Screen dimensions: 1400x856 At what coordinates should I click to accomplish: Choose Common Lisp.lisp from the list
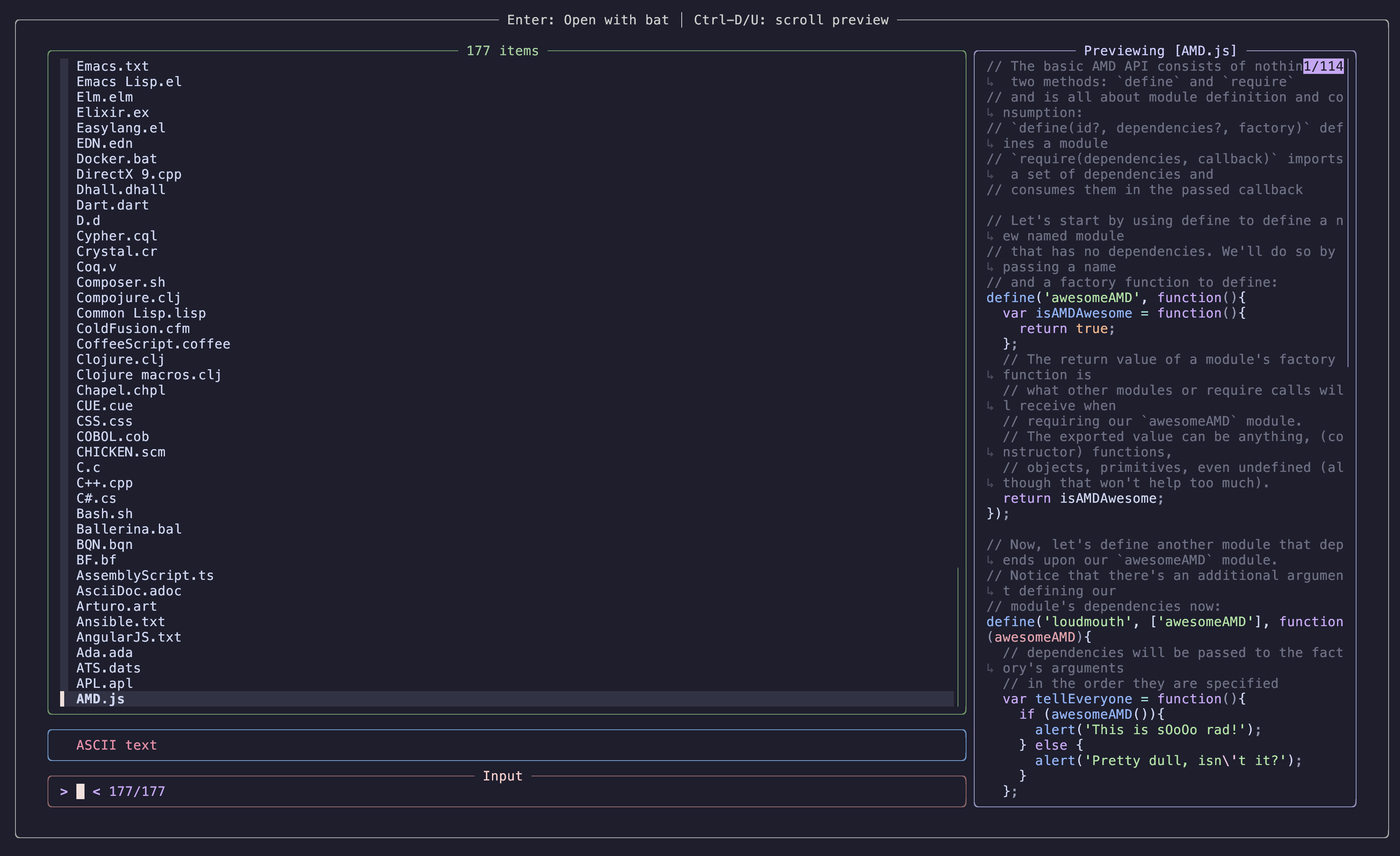(141, 313)
